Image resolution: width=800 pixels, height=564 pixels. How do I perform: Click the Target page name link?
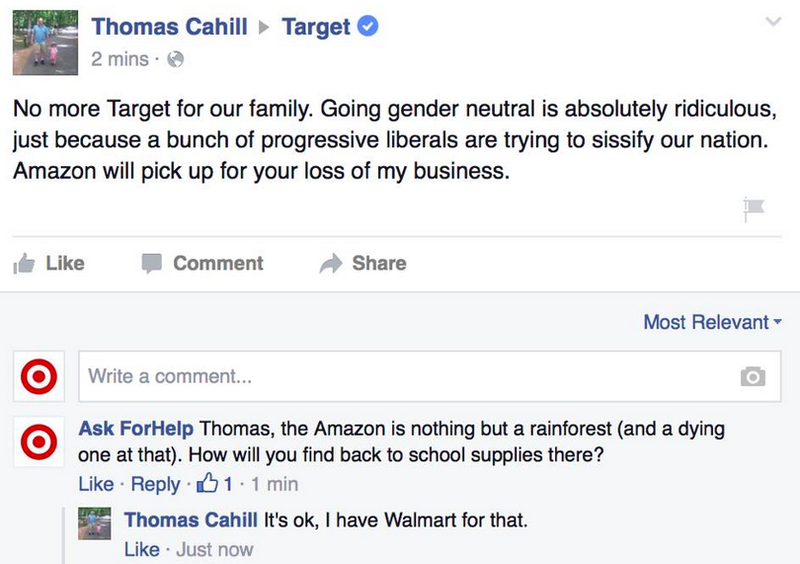point(316,27)
